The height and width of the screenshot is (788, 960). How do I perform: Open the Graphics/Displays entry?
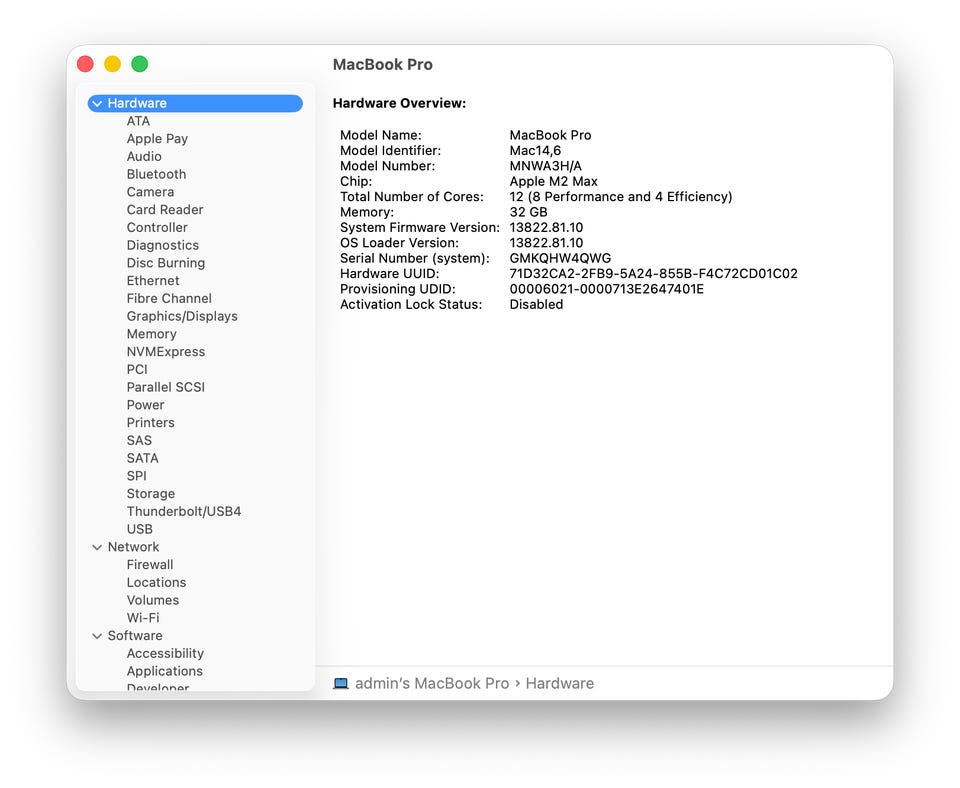[x=182, y=316]
